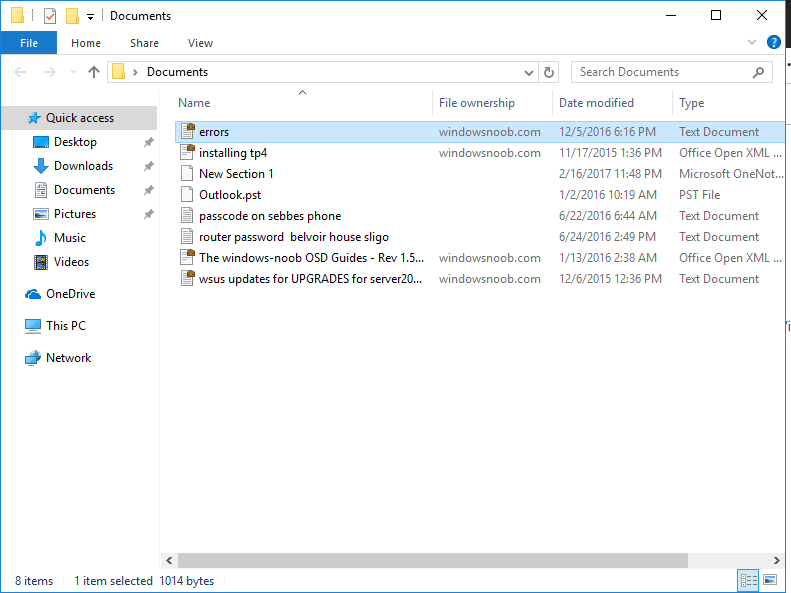The image size is (791, 593).
Task: Click errors date modified 12/5/2016 6:16 PM
Action: (607, 132)
